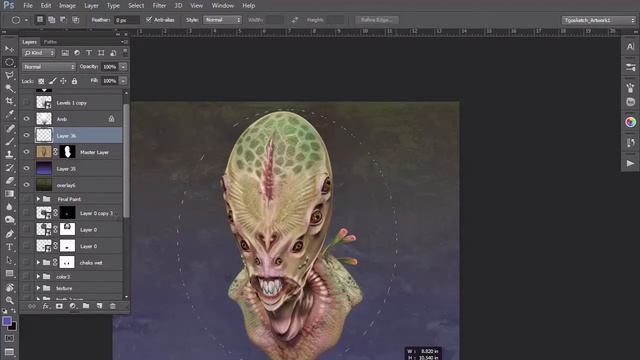Open the workspace switcher dropdown
The image size is (640, 360).
pyautogui.click(x=599, y=20)
